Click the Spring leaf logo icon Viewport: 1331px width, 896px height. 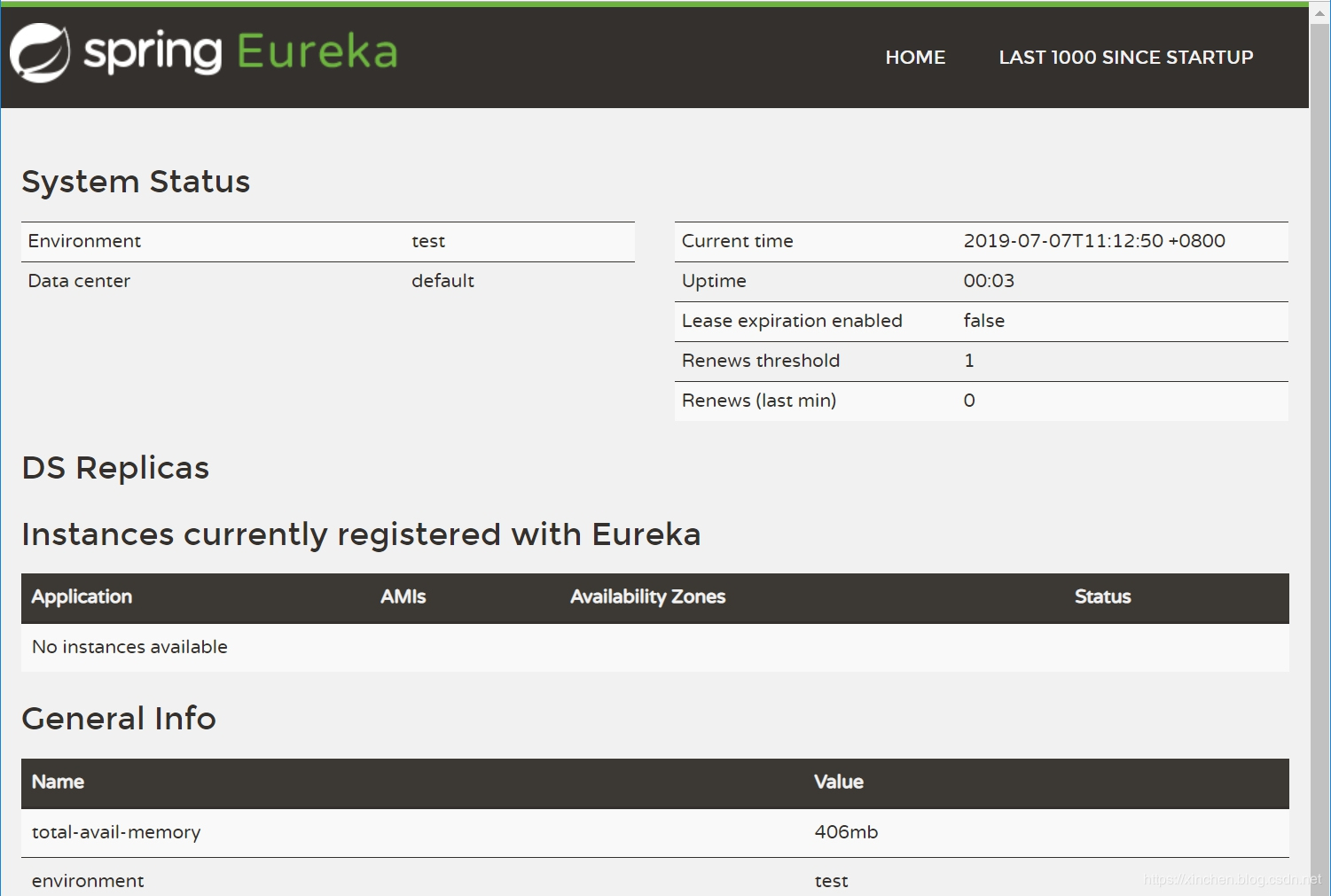[40, 53]
